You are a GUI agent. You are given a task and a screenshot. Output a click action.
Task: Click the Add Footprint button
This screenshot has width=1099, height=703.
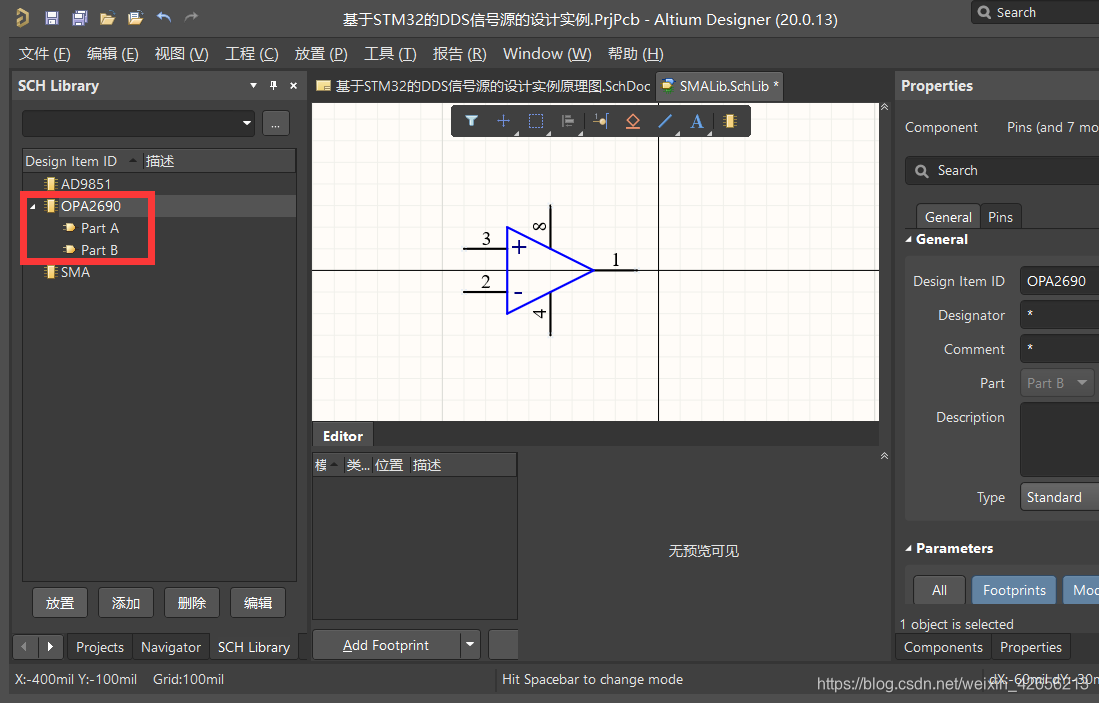(x=385, y=645)
